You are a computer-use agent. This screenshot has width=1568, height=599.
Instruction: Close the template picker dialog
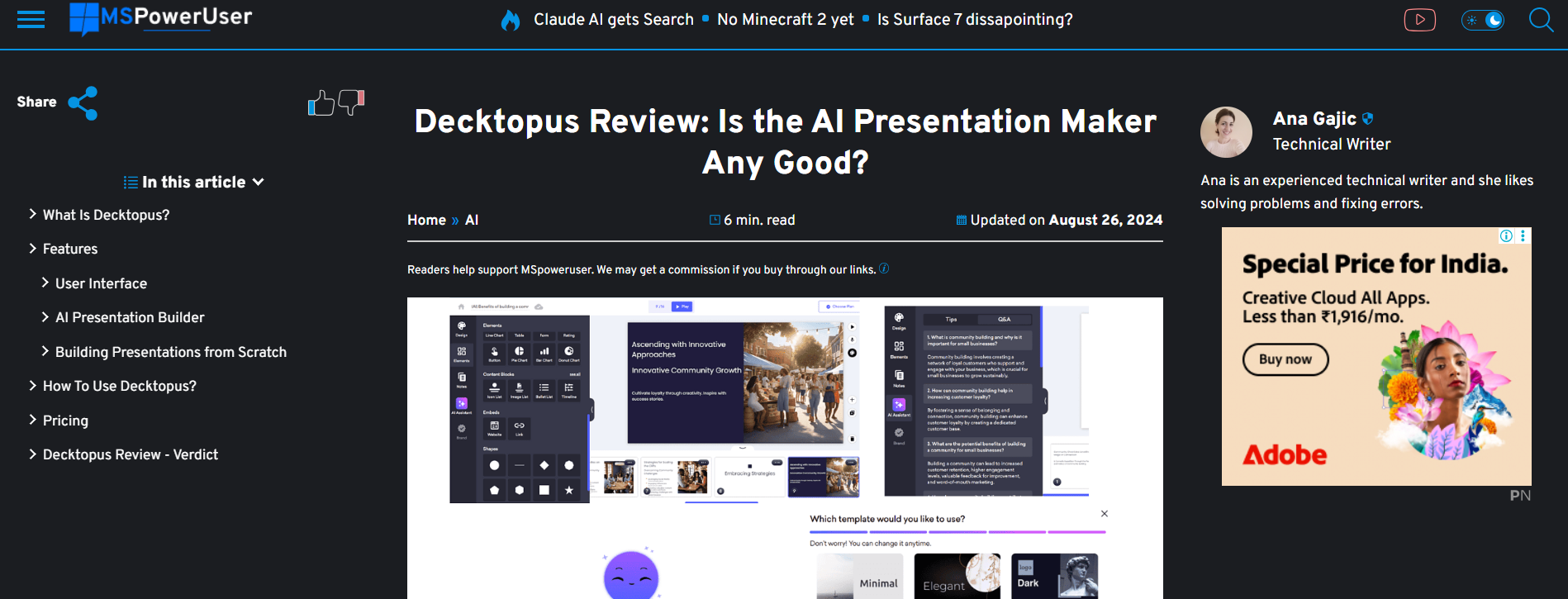1105,514
